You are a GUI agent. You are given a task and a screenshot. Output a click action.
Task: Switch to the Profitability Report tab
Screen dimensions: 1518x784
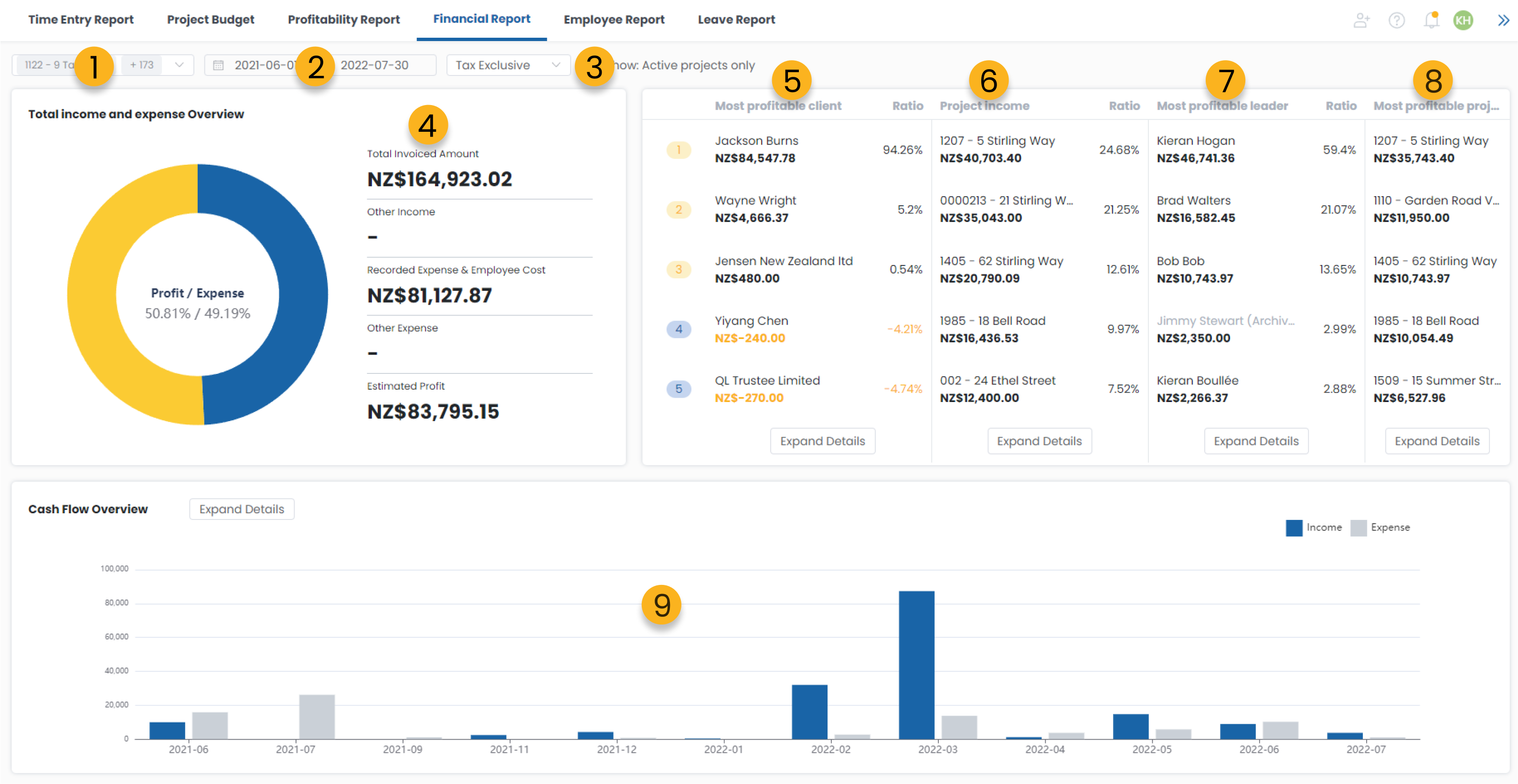(x=343, y=20)
